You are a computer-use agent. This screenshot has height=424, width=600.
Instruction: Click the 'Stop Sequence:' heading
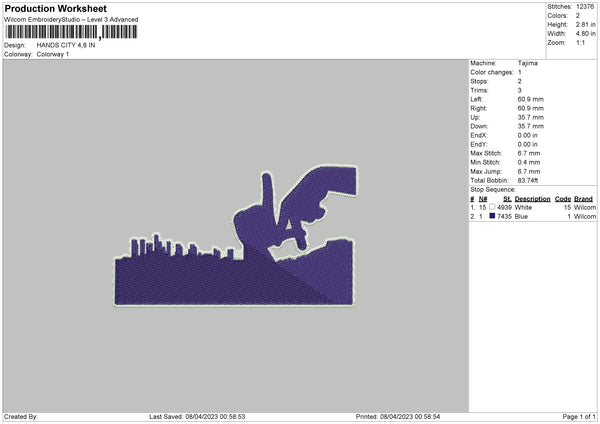tap(493, 190)
